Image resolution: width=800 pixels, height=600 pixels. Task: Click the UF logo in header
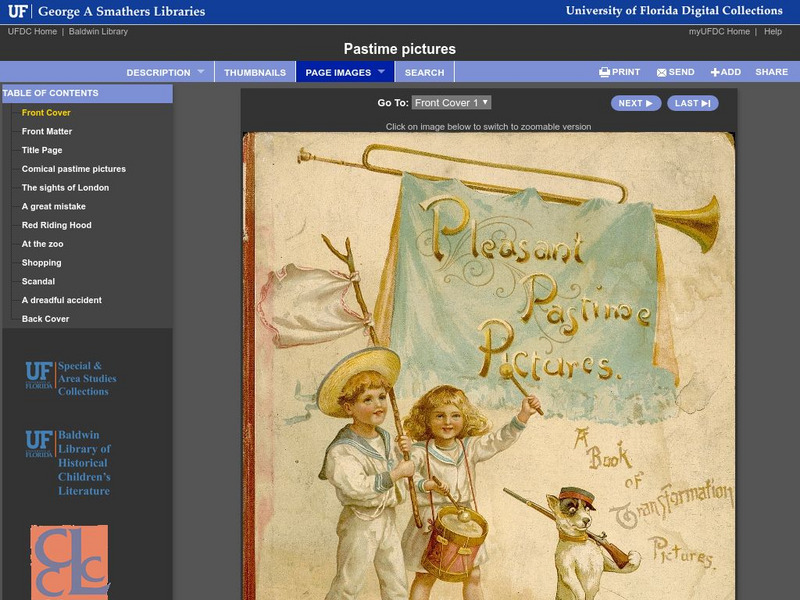(x=17, y=11)
